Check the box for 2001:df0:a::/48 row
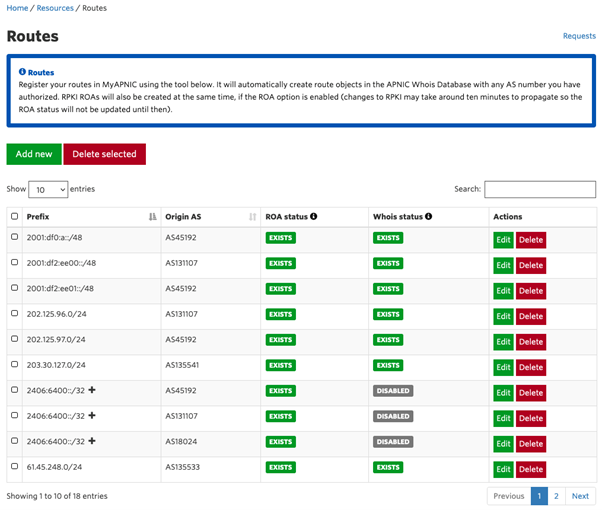The width and height of the screenshot is (602, 510). (x=14, y=237)
